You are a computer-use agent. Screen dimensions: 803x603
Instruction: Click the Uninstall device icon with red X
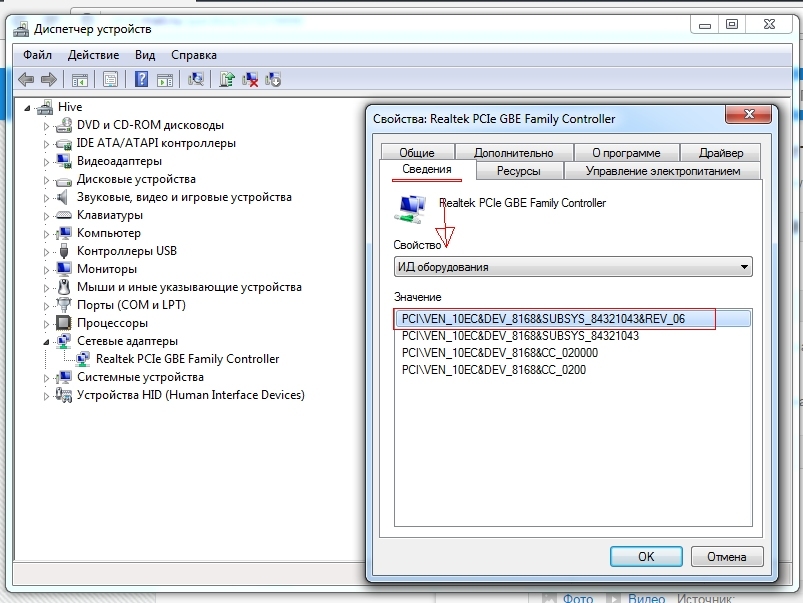pos(250,79)
